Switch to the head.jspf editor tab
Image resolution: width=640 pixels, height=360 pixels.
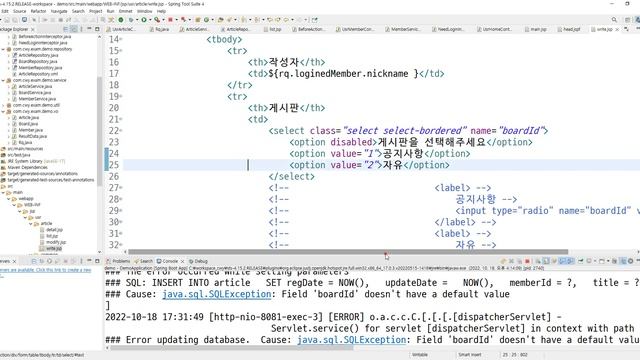[569, 29]
